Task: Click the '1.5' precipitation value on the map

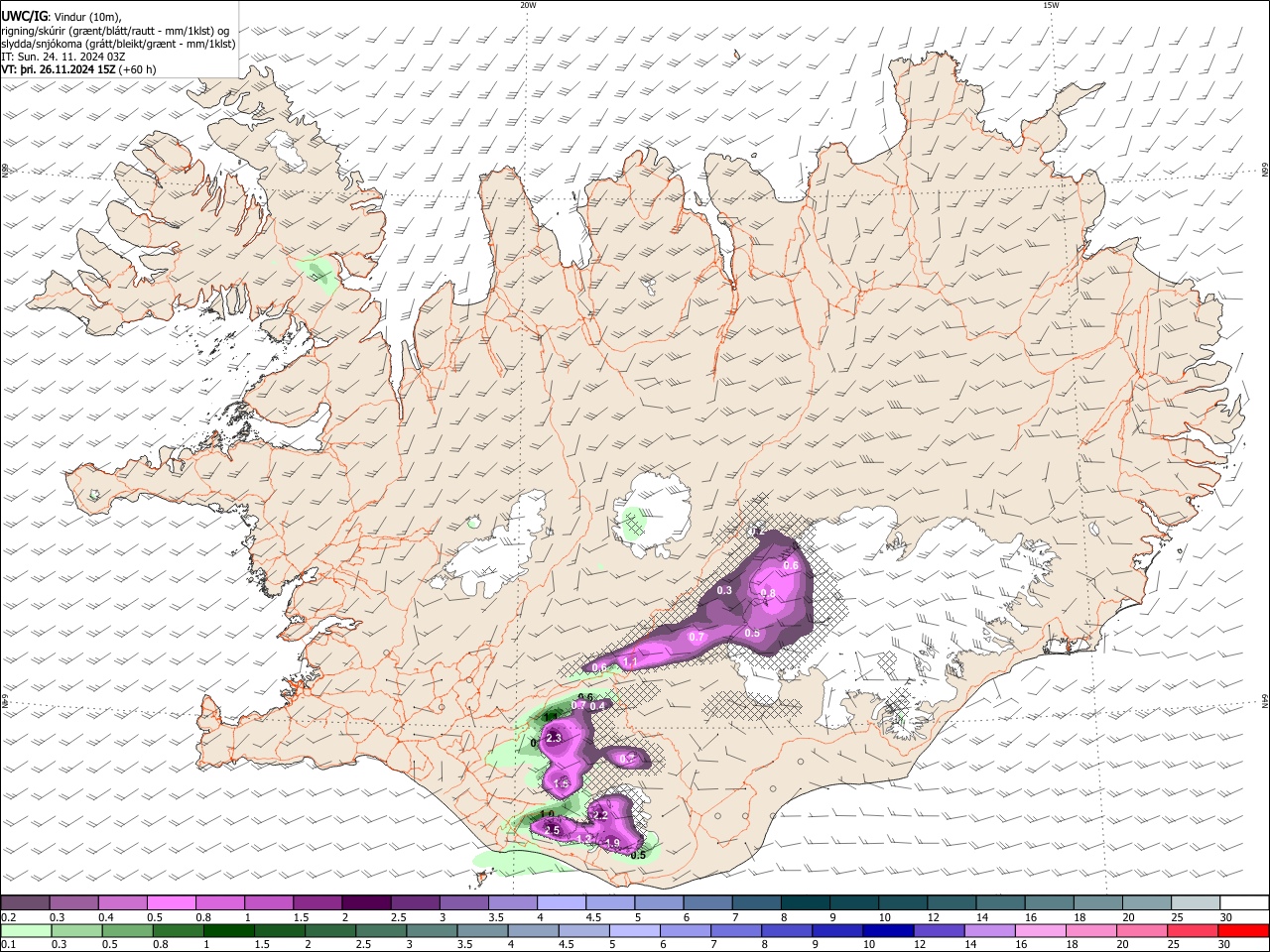Action: tap(562, 783)
